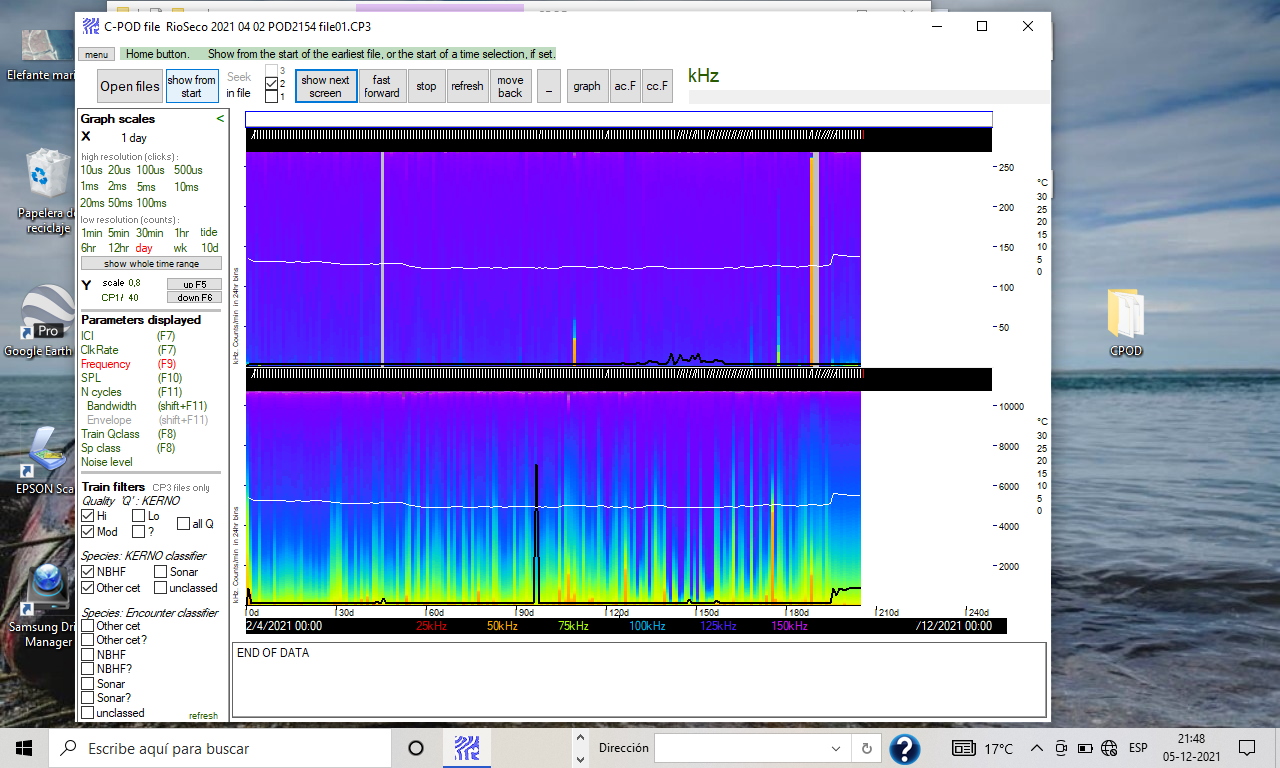
Task: Open the Windows Start menu
Action: 24,748
